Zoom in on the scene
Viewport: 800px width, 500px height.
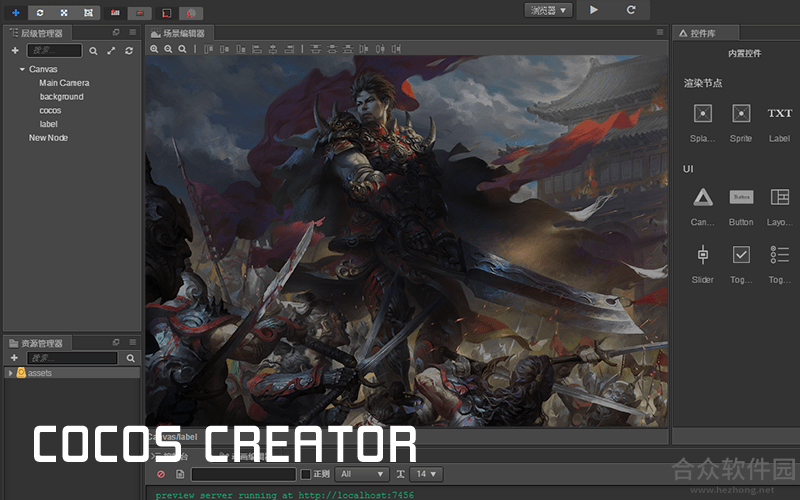(154, 49)
